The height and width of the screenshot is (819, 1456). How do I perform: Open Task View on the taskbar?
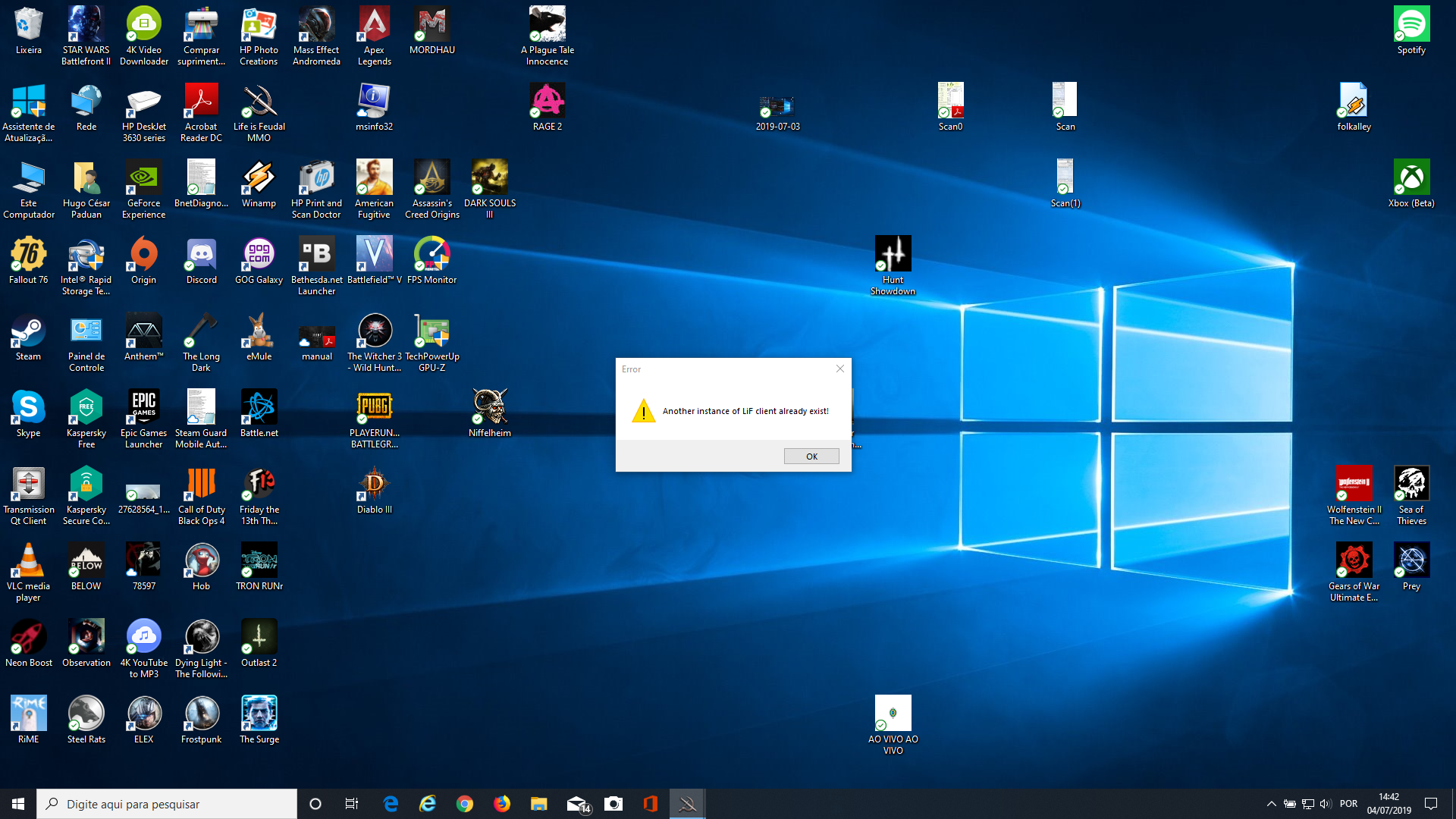[x=352, y=804]
